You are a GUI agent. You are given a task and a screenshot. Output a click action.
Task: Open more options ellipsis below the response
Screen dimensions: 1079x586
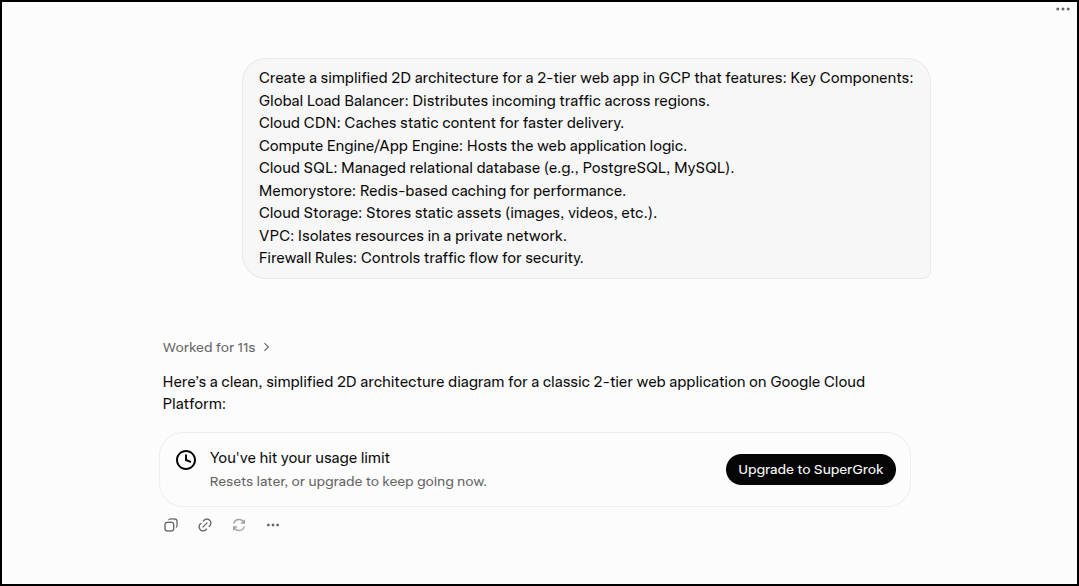point(273,525)
